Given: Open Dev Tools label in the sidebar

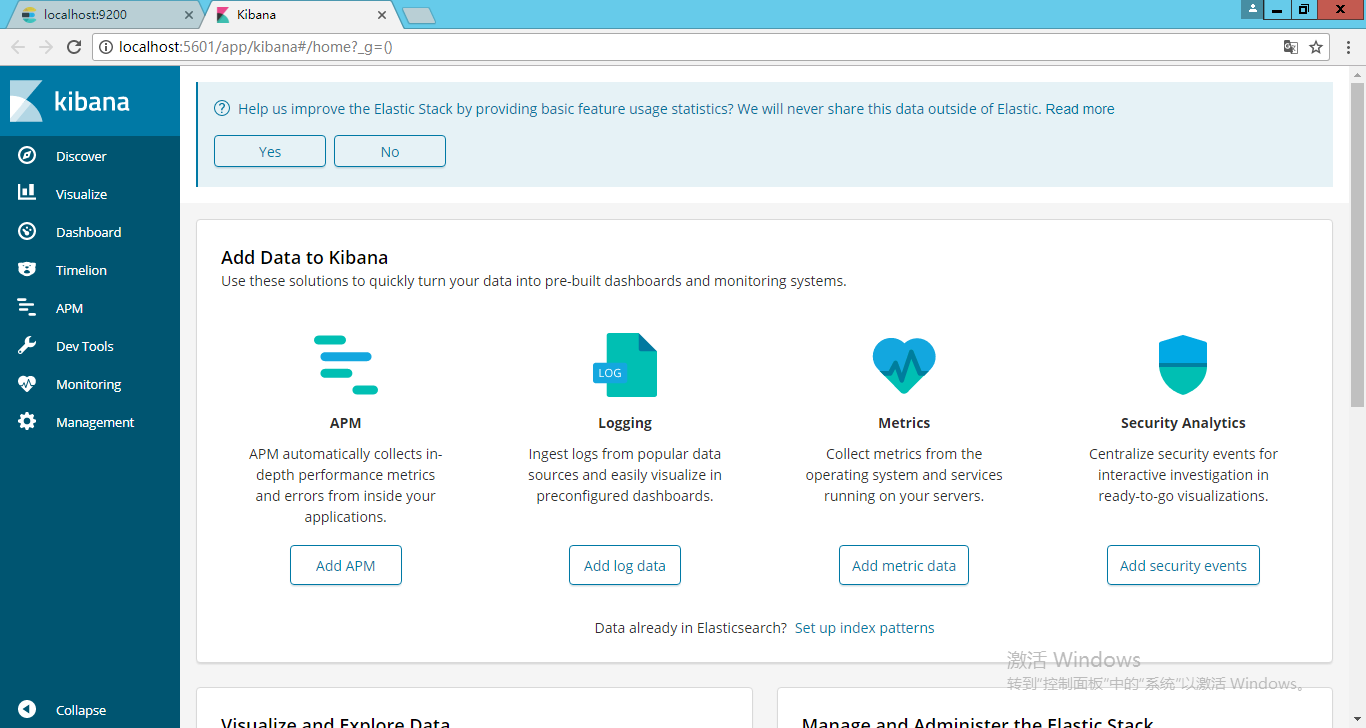Looking at the screenshot, I should tap(85, 346).
